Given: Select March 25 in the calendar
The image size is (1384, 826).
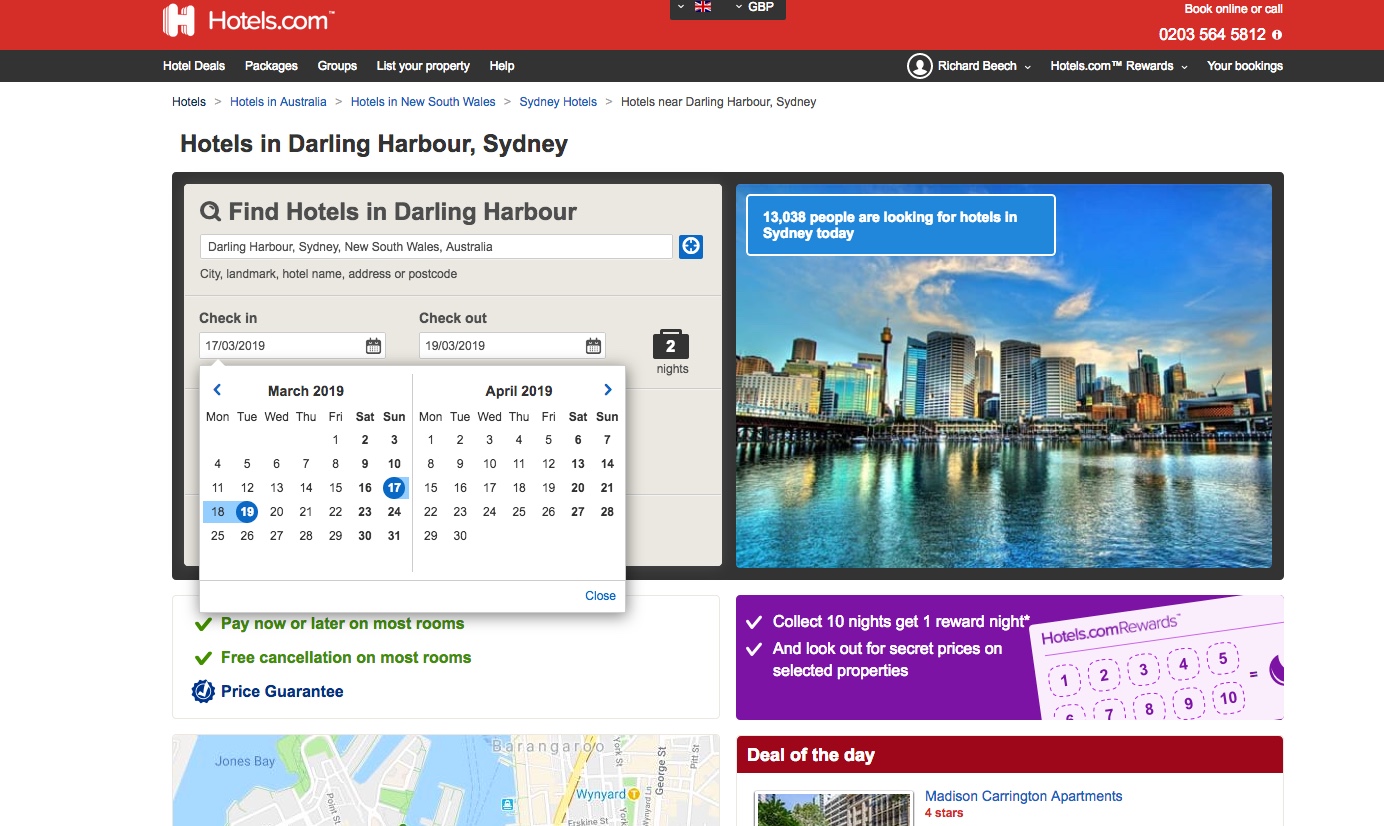Looking at the screenshot, I should click(x=218, y=536).
